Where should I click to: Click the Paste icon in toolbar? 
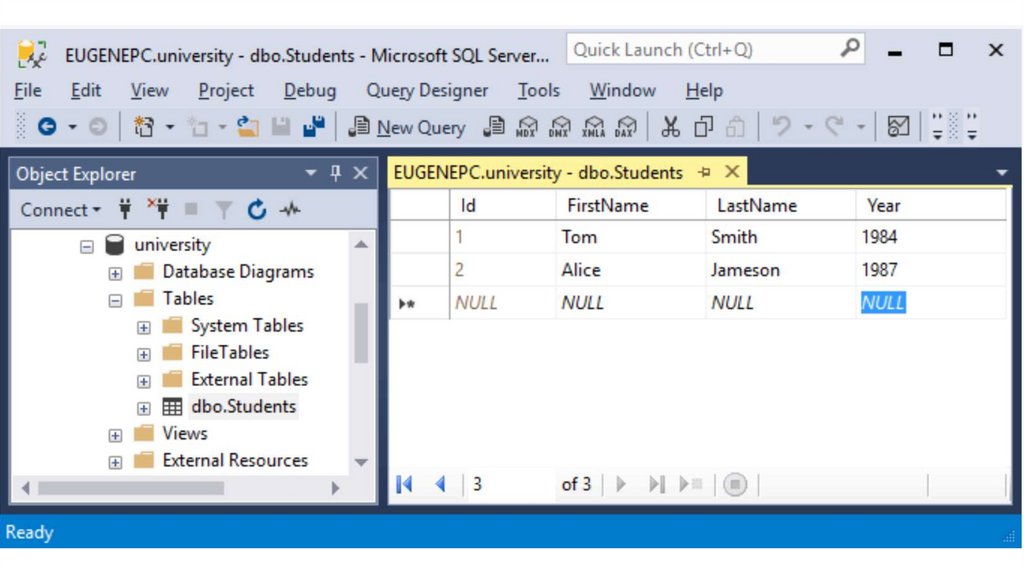(735, 126)
